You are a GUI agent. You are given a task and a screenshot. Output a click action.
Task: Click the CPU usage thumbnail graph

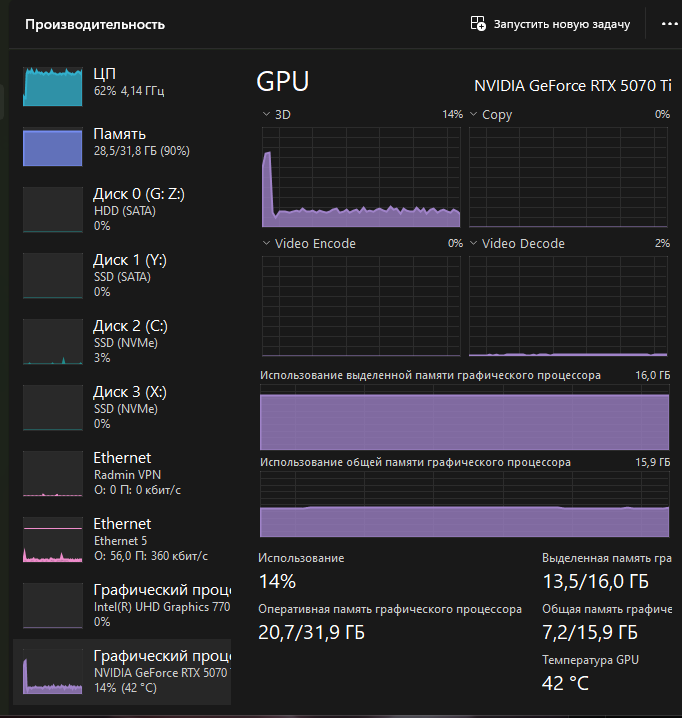[x=53, y=87]
